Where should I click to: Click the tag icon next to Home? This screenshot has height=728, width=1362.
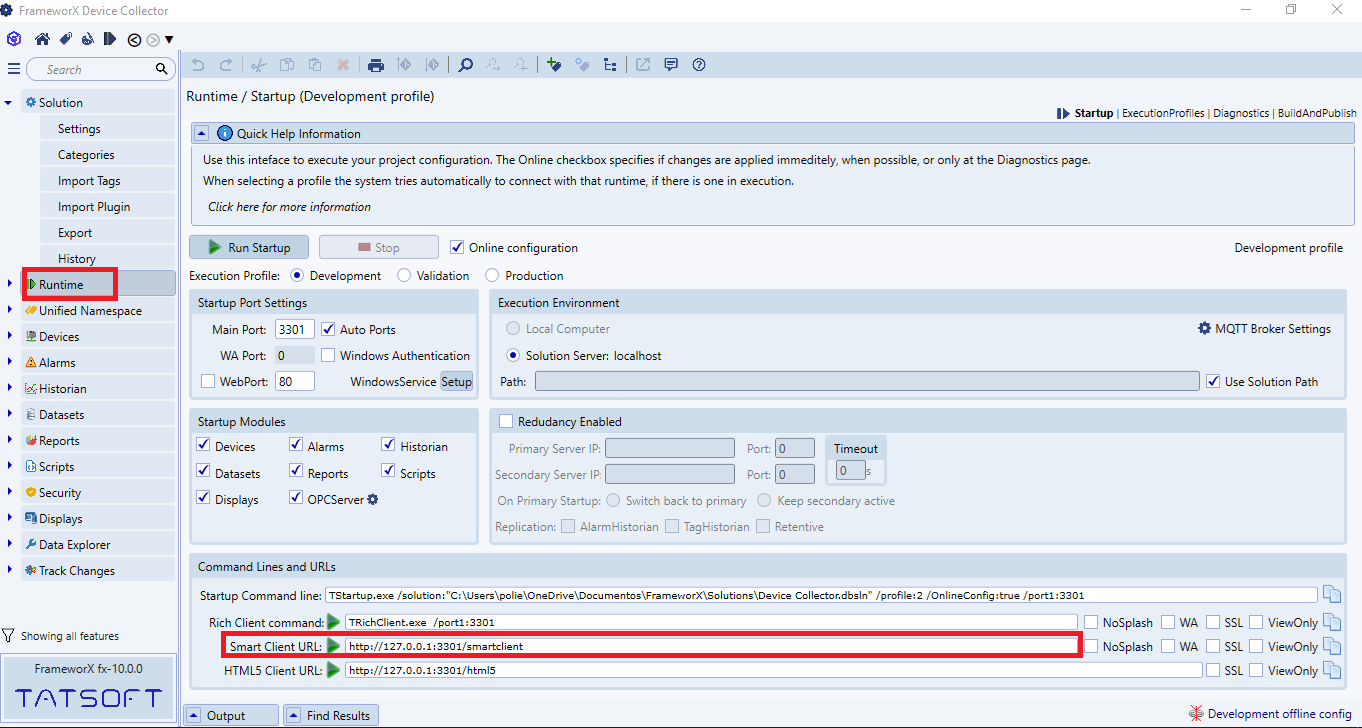(65, 39)
